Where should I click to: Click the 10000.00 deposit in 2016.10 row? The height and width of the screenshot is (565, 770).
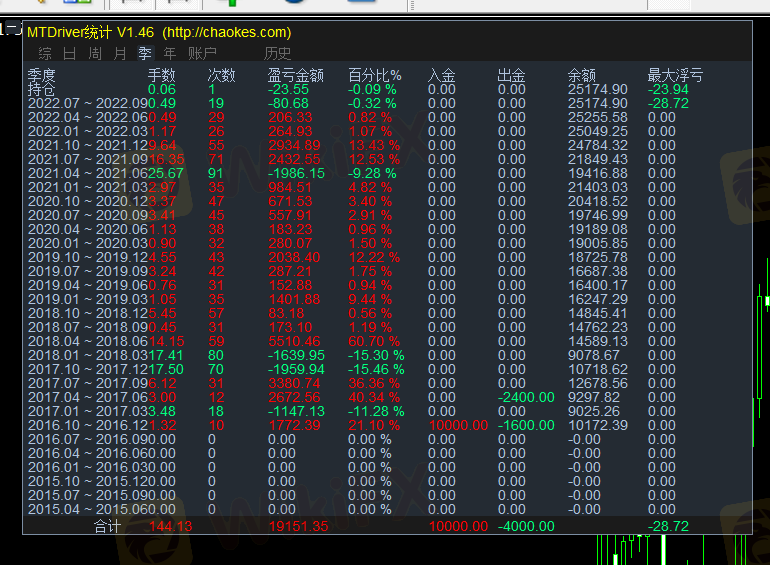click(x=458, y=425)
